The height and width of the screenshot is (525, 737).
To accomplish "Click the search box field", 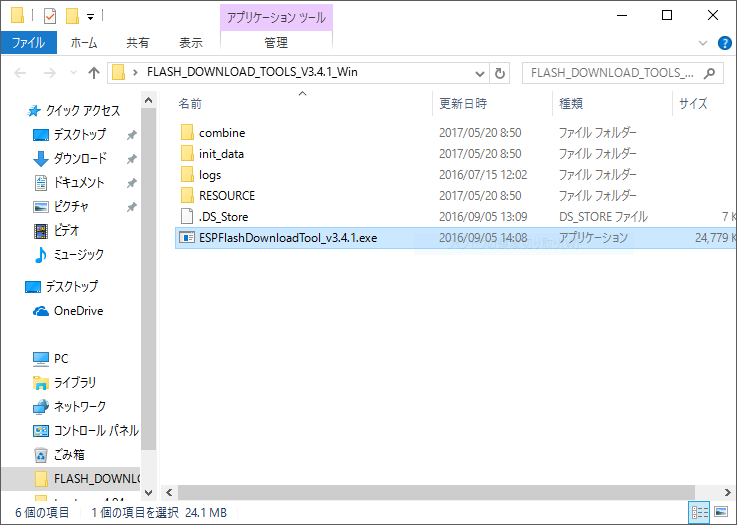I will click(x=623, y=73).
